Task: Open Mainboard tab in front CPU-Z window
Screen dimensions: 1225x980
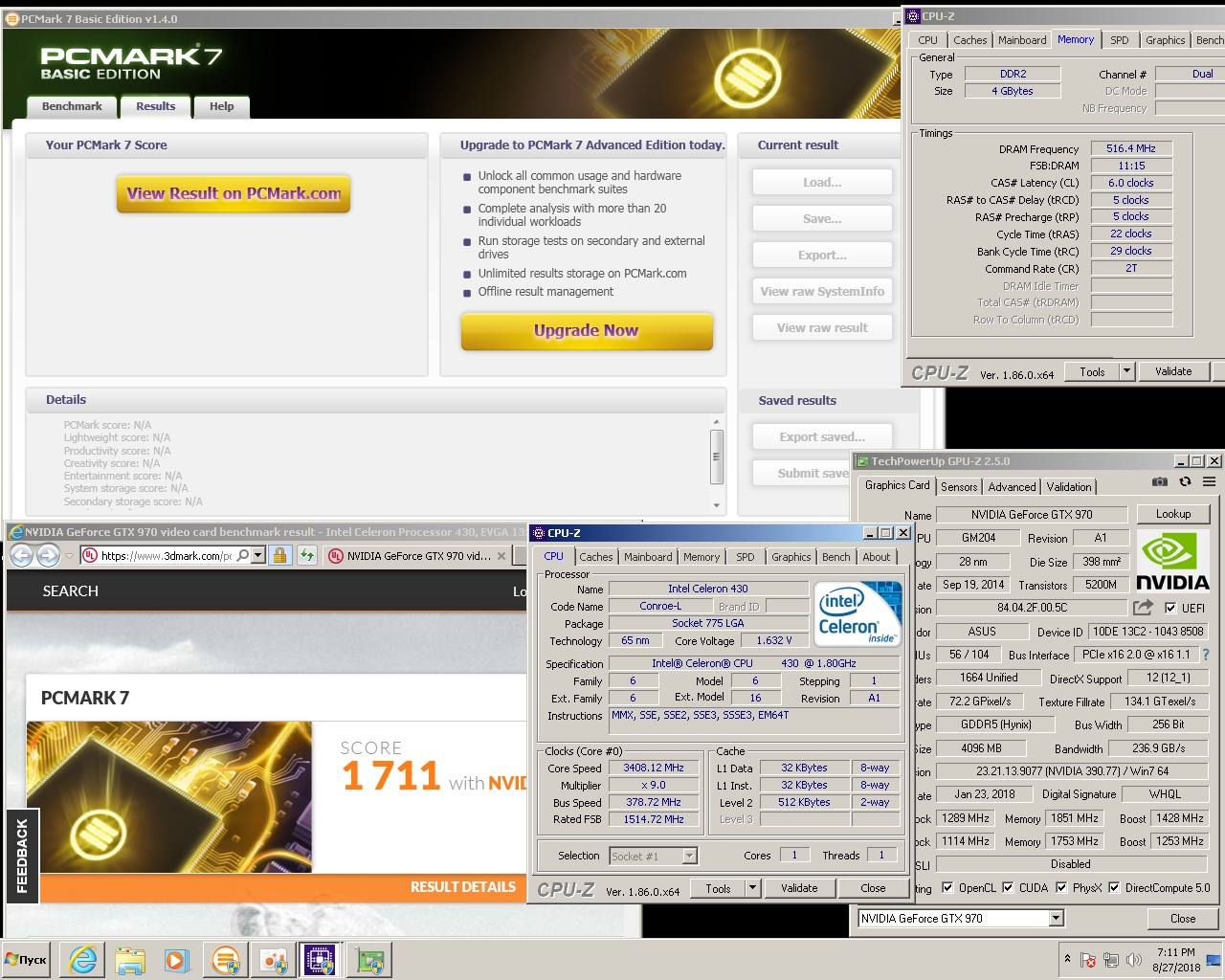Action: coord(648,557)
